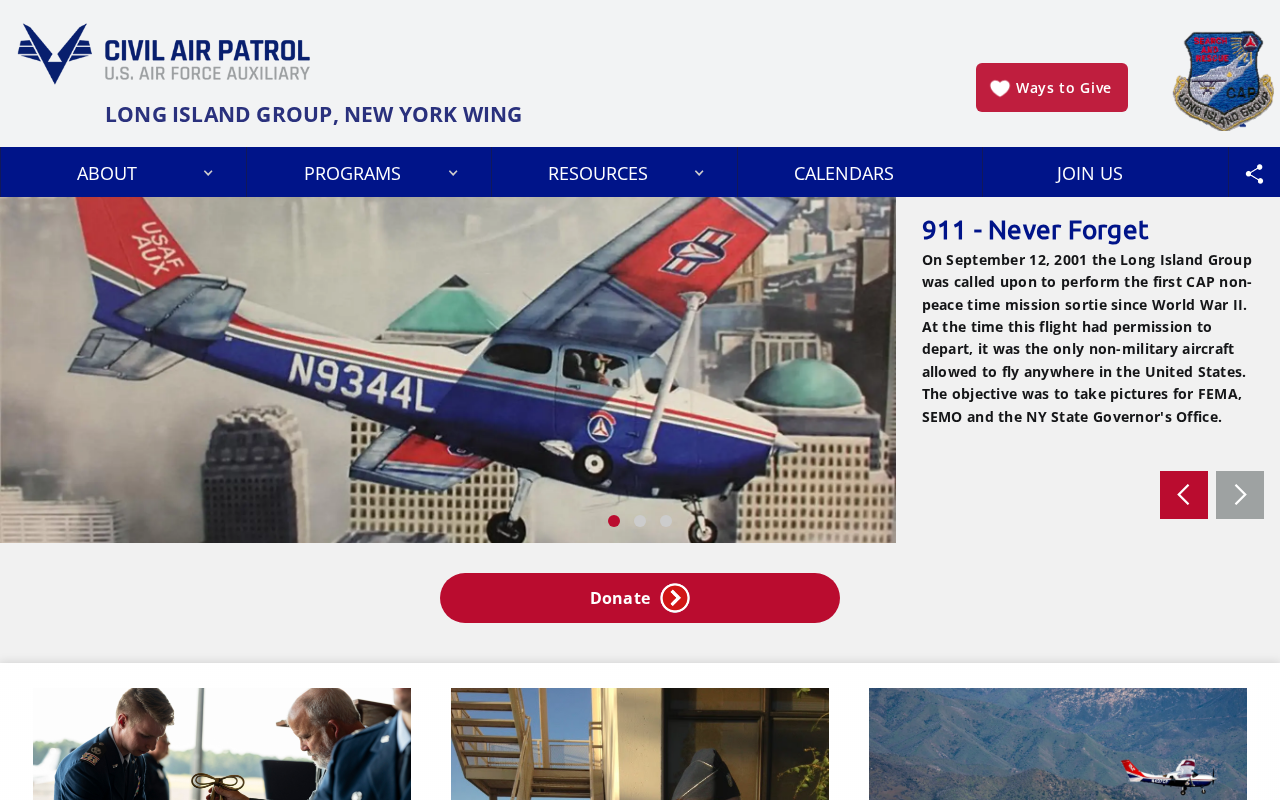Click the Ways to Give button
This screenshot has height=800, width=1280.
tap(1052, 88)
